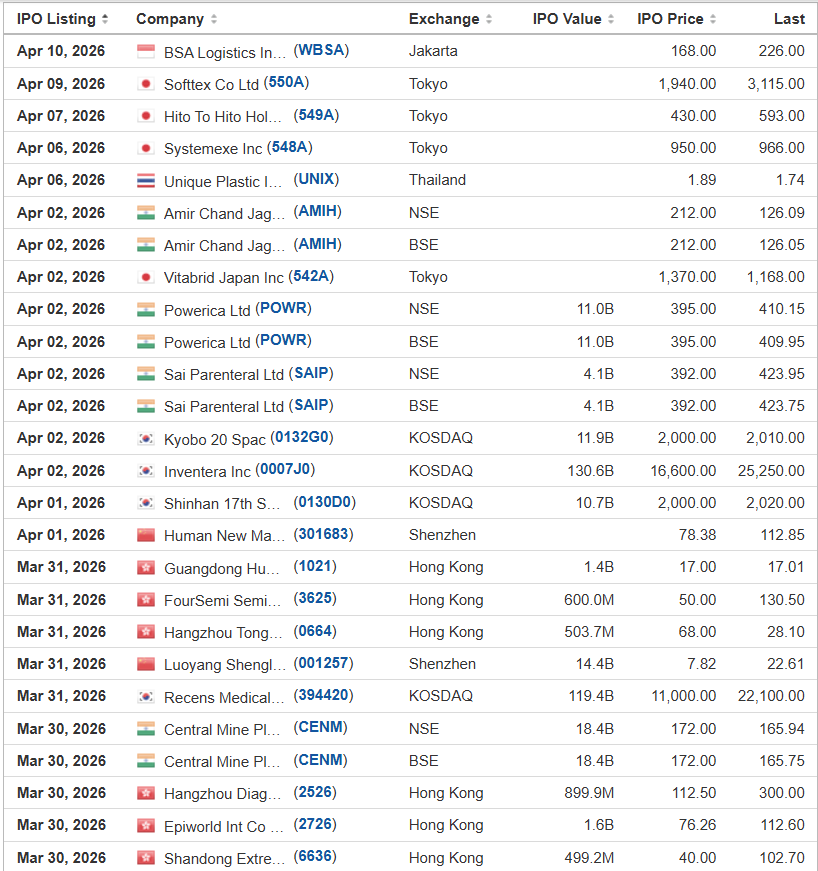This screenshot has width=818, height=871.
Task: Click Japan flag beside Systemexe Inc
Action: click(x=145, y=148)
